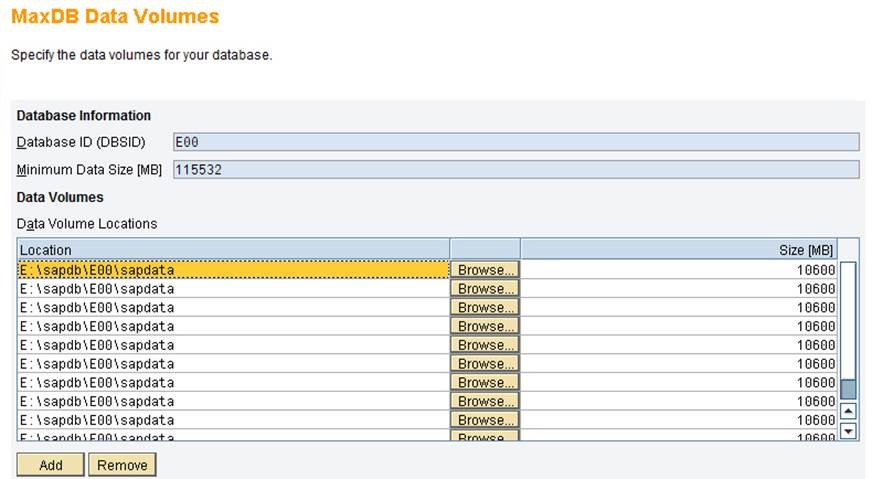Click the table scroll down arrow
The height and width of the screenshot is (479, 872).
[x=848, y=431]
